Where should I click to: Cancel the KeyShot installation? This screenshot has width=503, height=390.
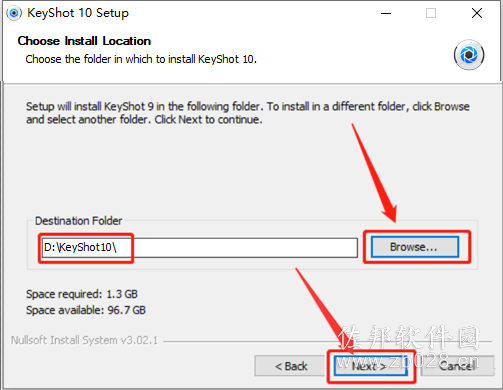coord(457,366)
